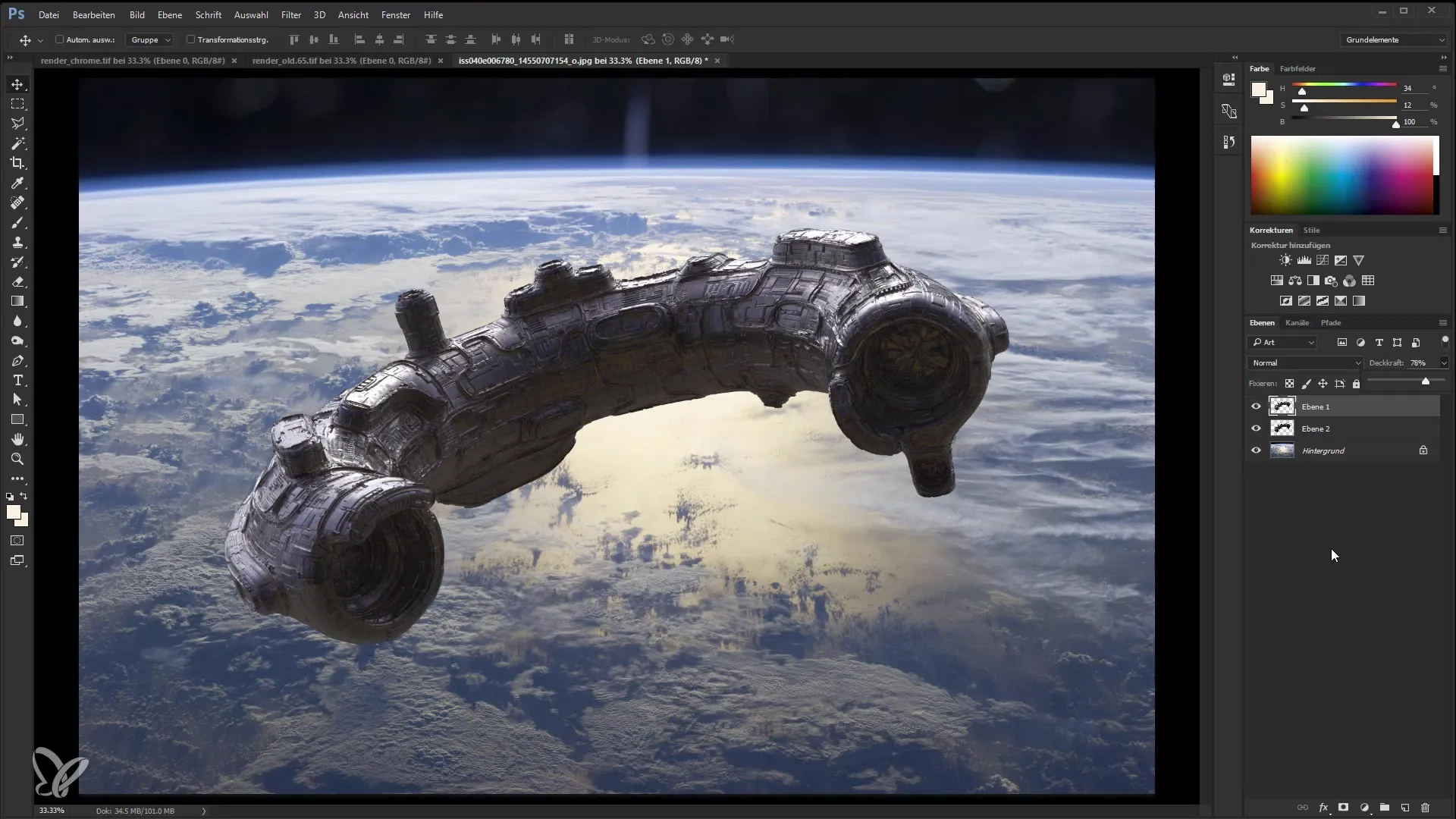1456x819 pixels.
Task: Select the Type tool
Action: tap(17, 380)
